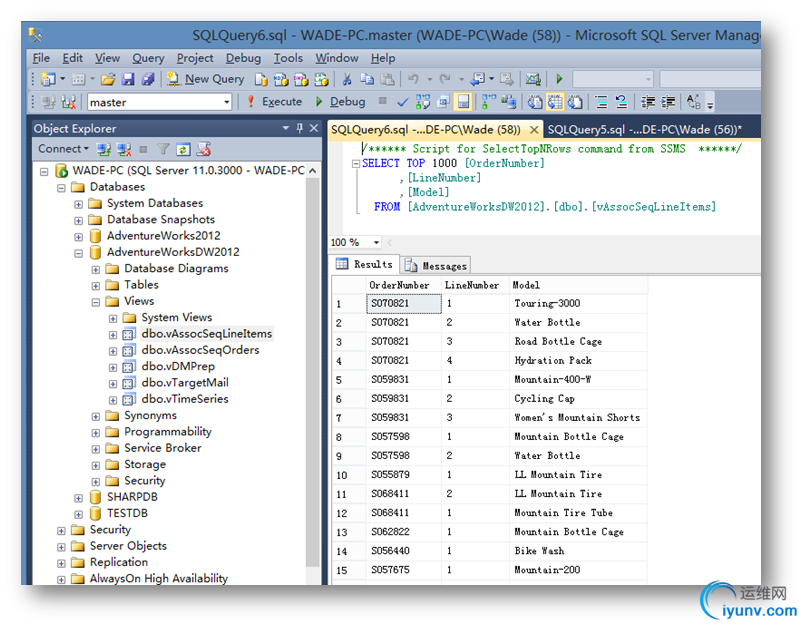Open the Connect dropdown in Object Explorer

(x=64, y=149)
